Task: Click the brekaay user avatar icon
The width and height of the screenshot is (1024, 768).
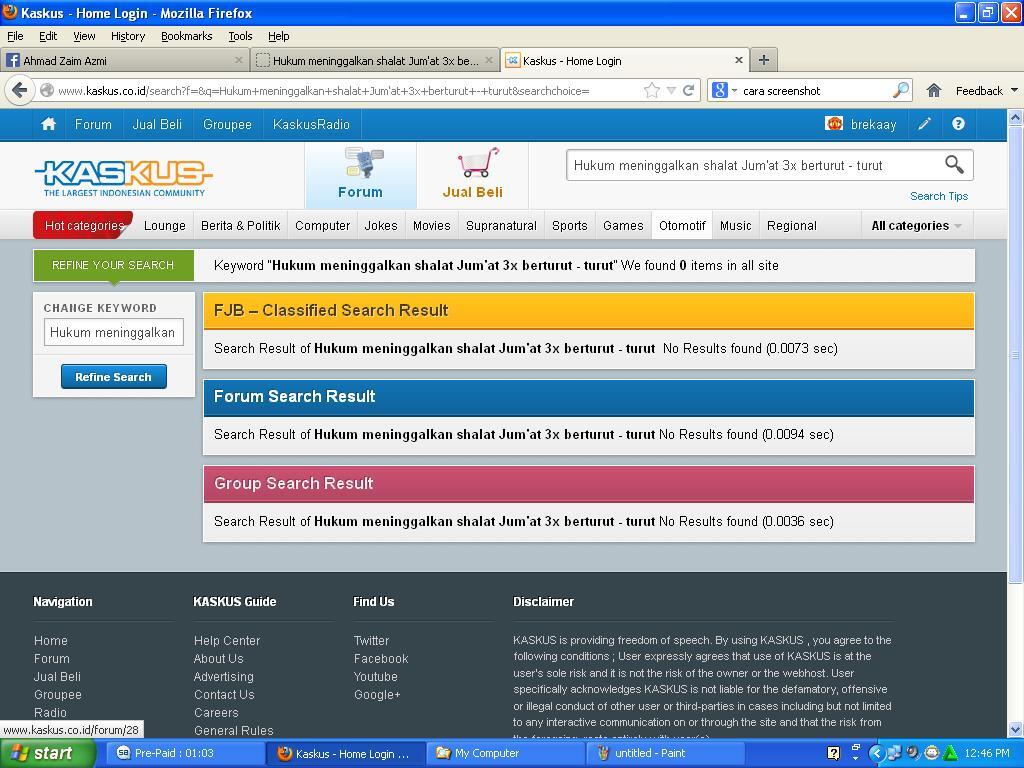Action: coord(834,123)
